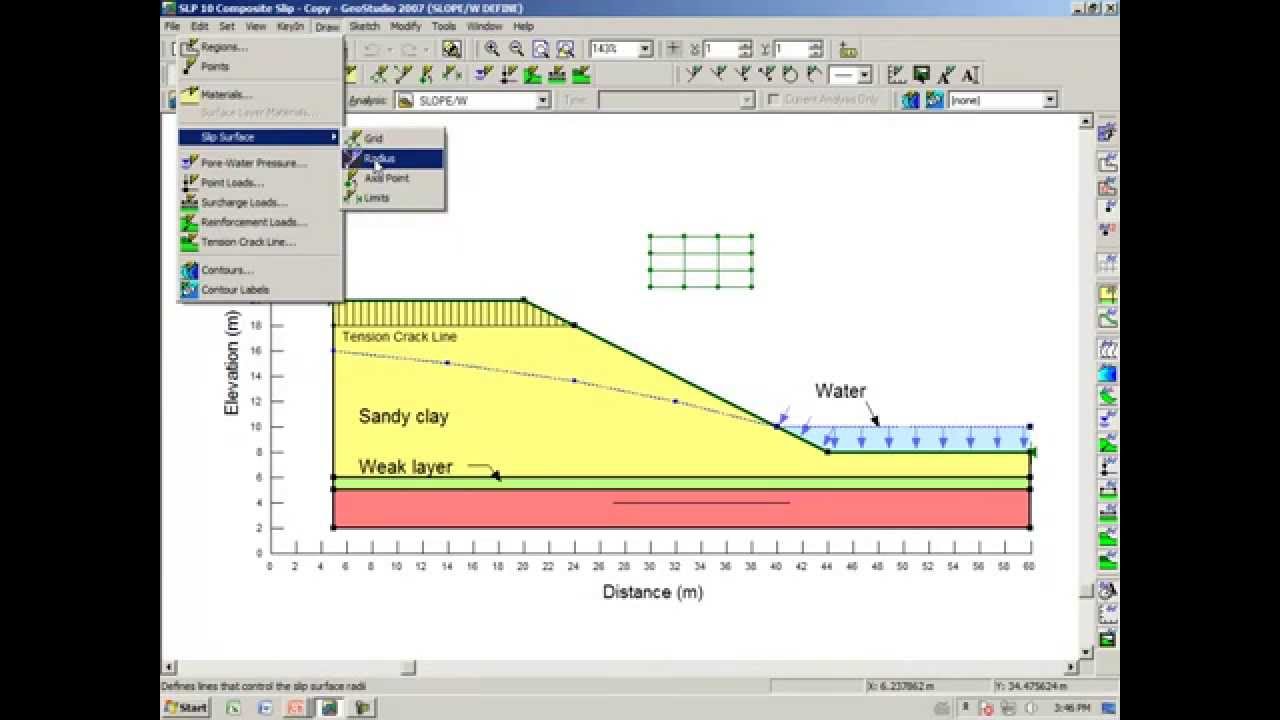Increase the X scale stepper
Image resolution: width=1280 pixels, height=720 pixels.
tap(745, 45)
